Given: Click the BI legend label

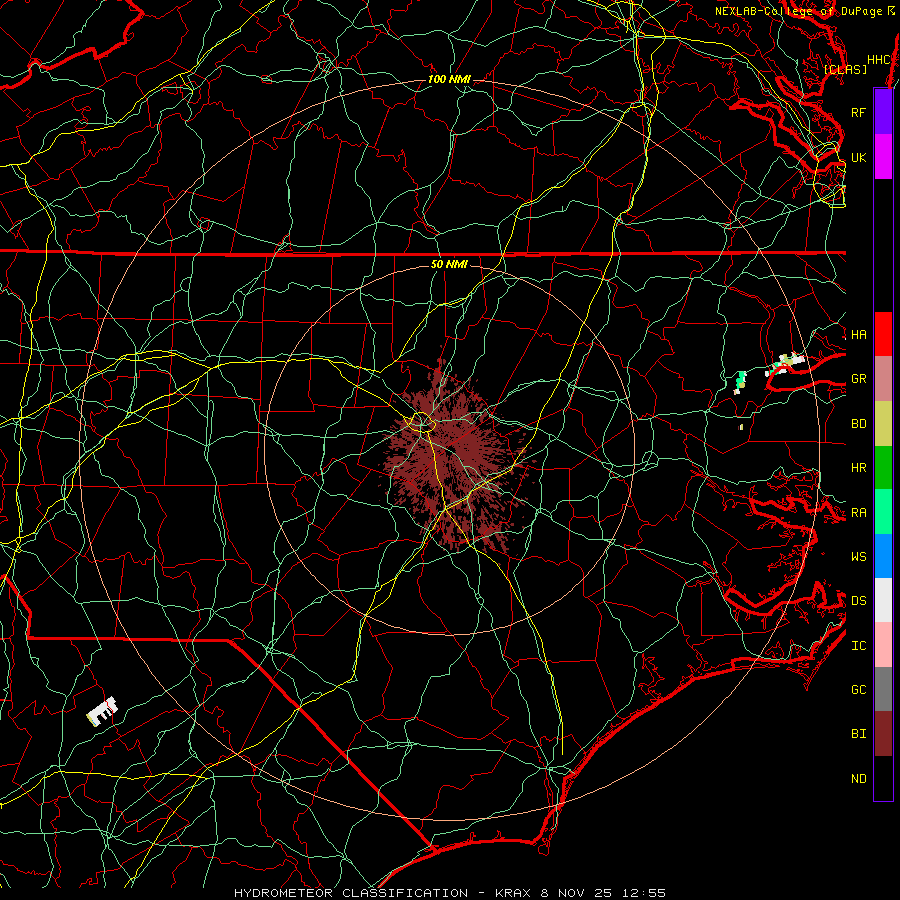Looking at the screenshot, I should (x=858, y=734).
